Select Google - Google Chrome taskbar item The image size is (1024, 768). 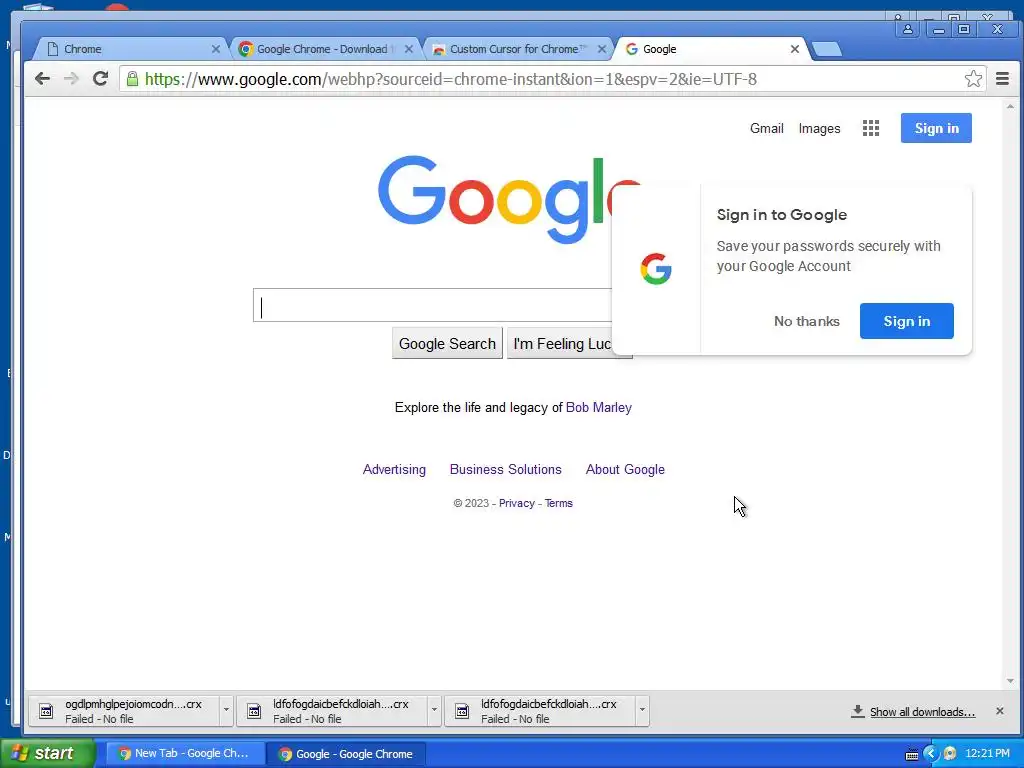click(347, 754)
